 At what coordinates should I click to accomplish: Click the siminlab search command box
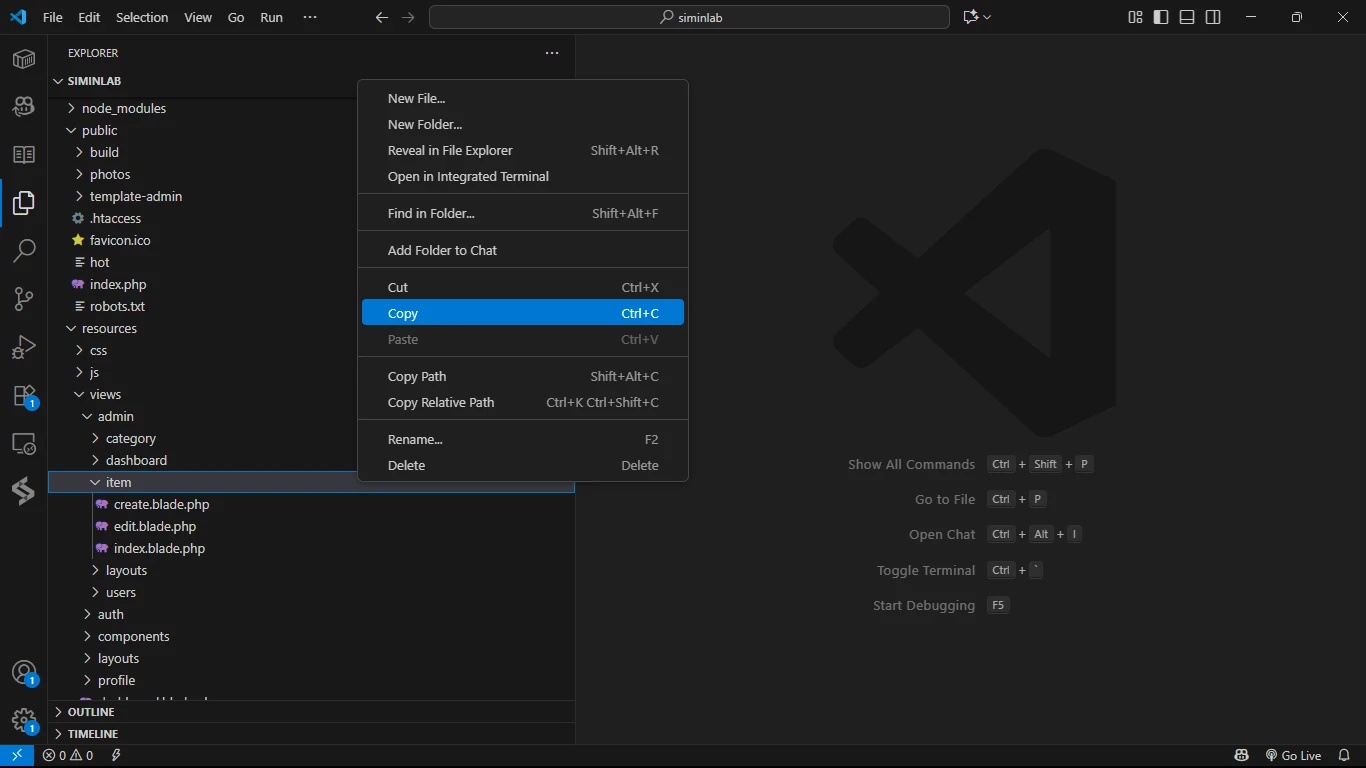pos(689,17)
